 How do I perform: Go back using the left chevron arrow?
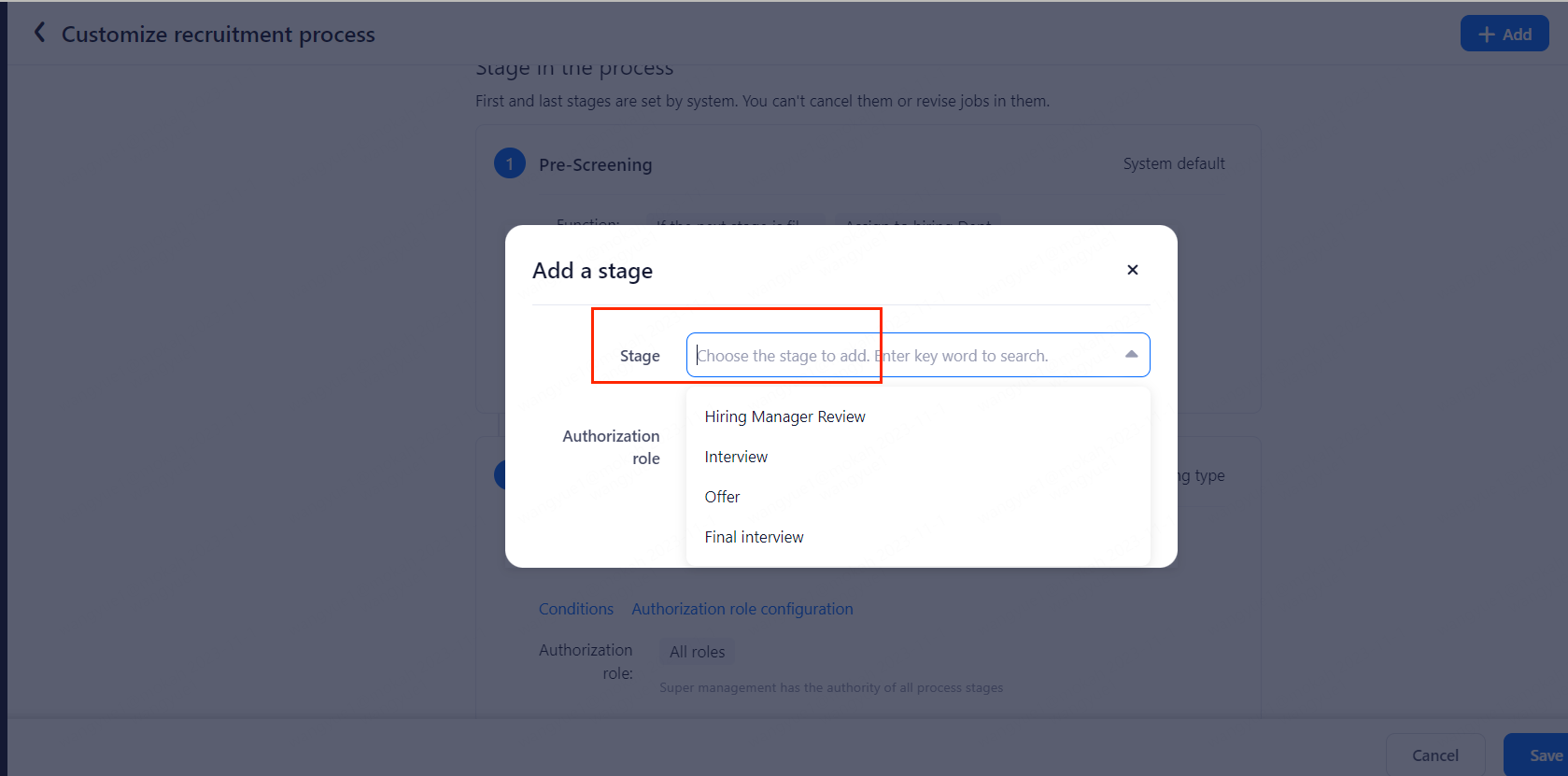[39, 34]
